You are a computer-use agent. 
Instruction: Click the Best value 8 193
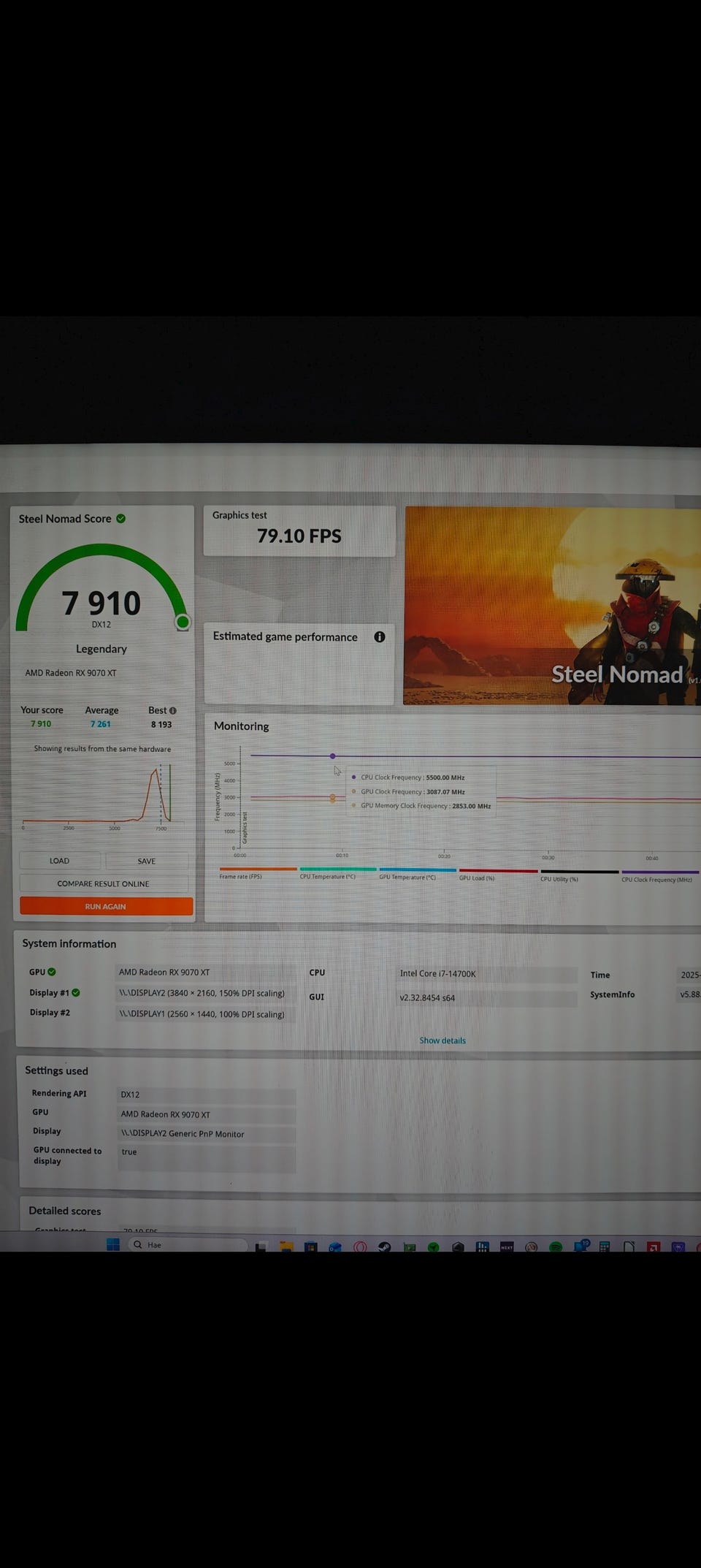coord(161,725)
